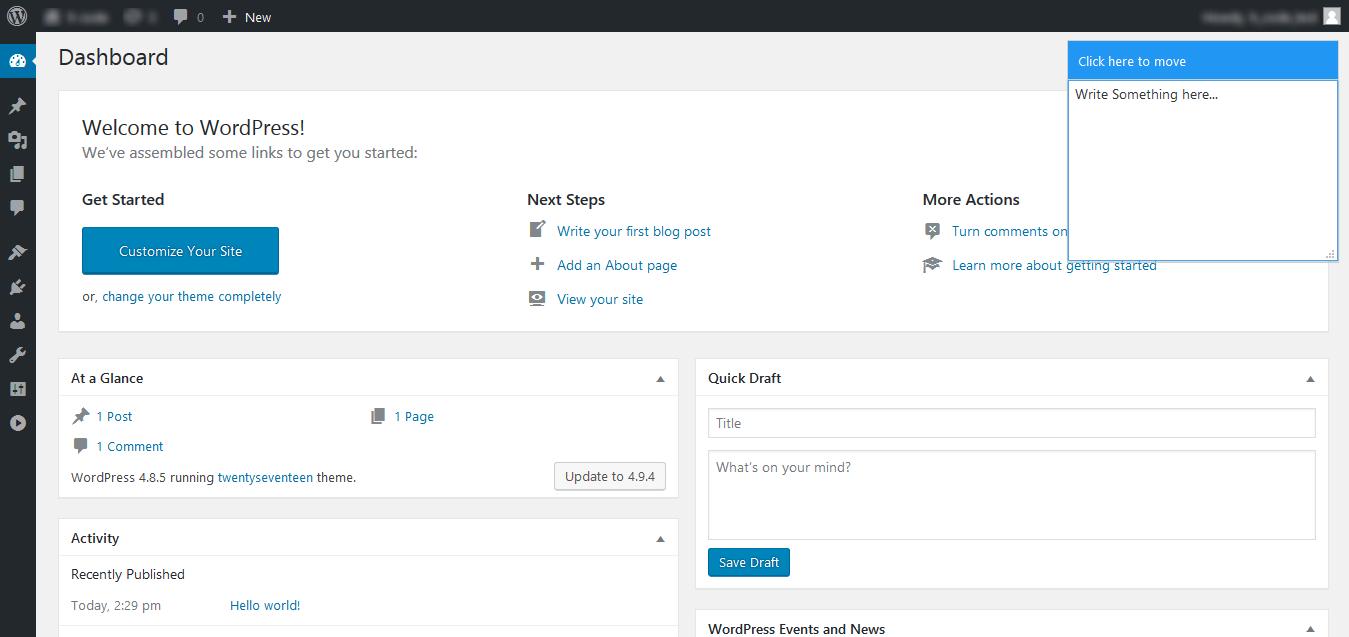The width and height of the screenshot is (1349, 637).
Task: Collapse the At a Glance panel
Action: click(x=660, y=379)
